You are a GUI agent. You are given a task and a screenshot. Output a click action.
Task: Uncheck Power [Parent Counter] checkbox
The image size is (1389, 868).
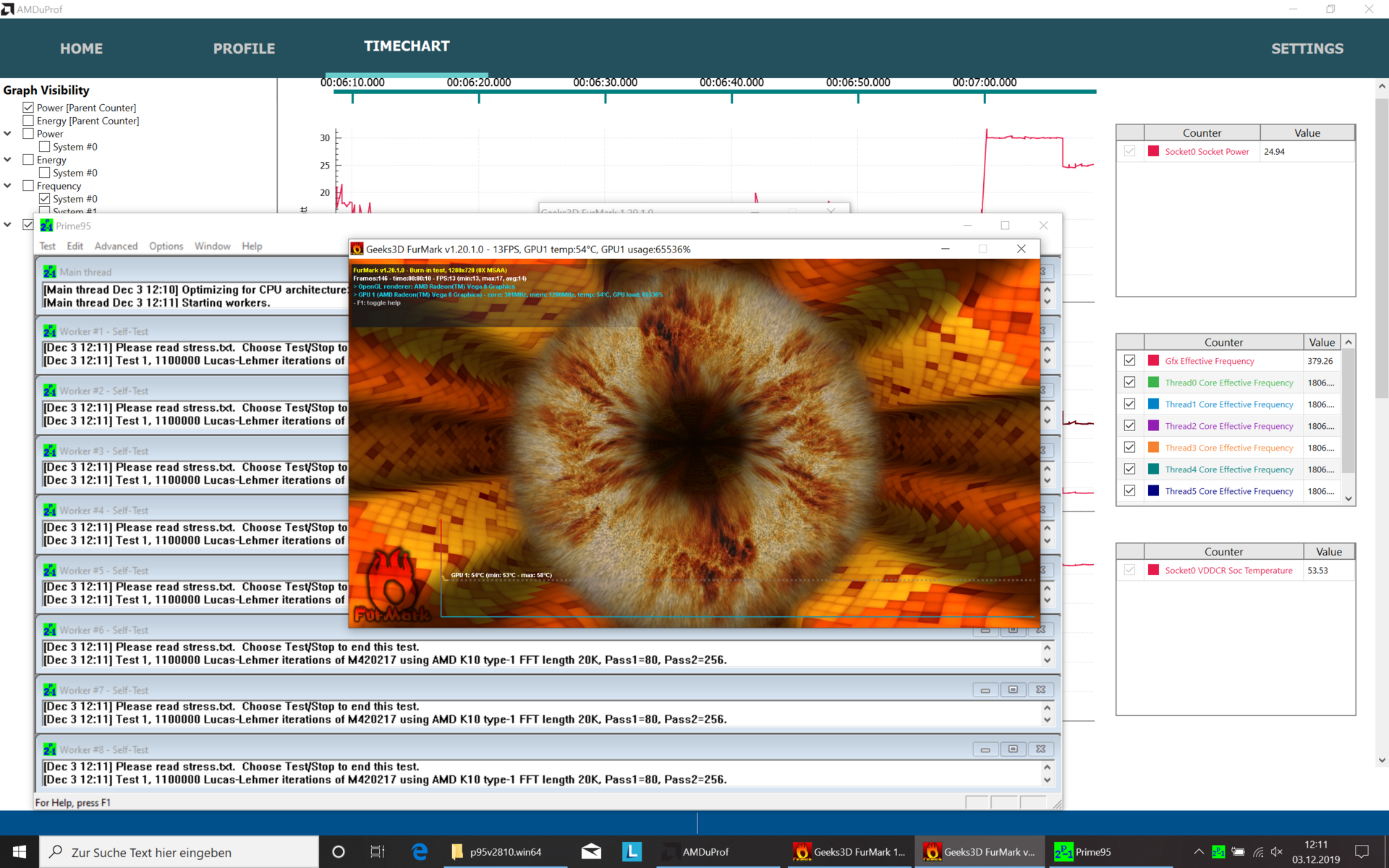click(28, 108)
